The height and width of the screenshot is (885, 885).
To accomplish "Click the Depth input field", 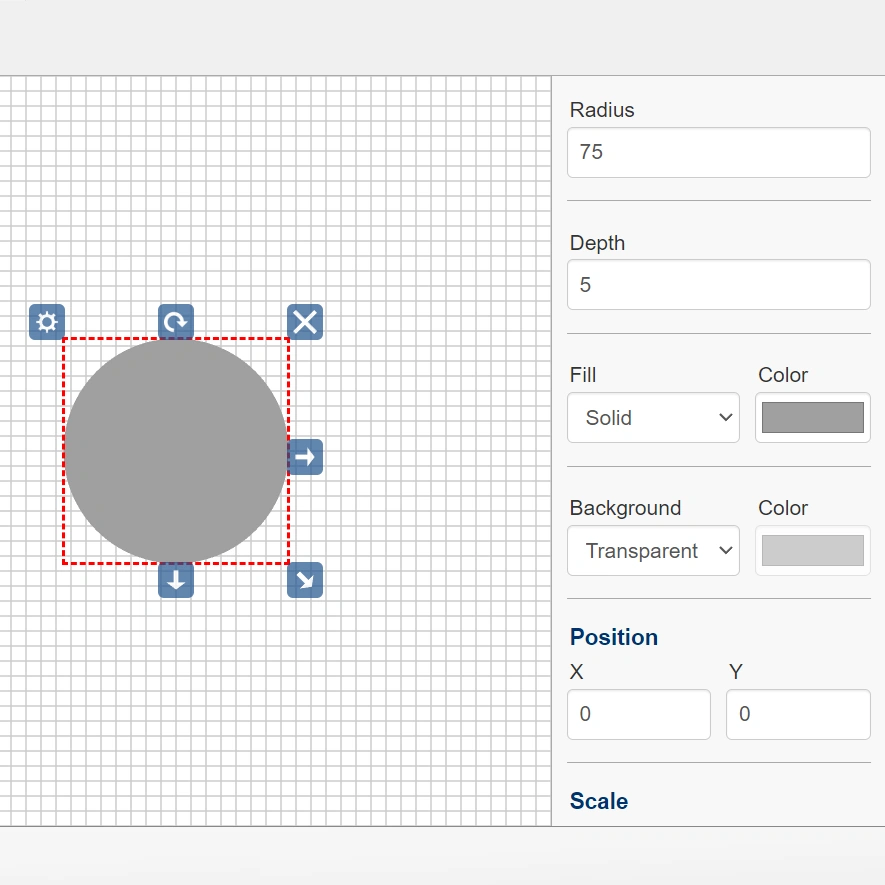I will 718,285.
